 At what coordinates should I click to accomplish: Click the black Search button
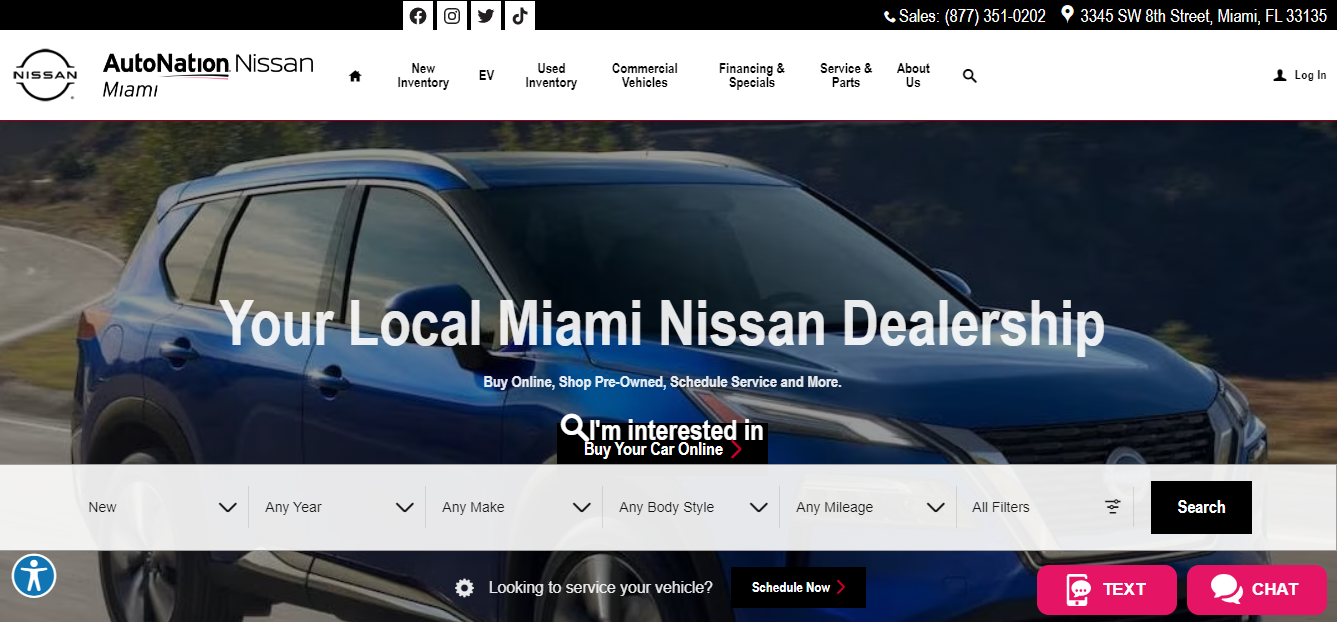1201,507
